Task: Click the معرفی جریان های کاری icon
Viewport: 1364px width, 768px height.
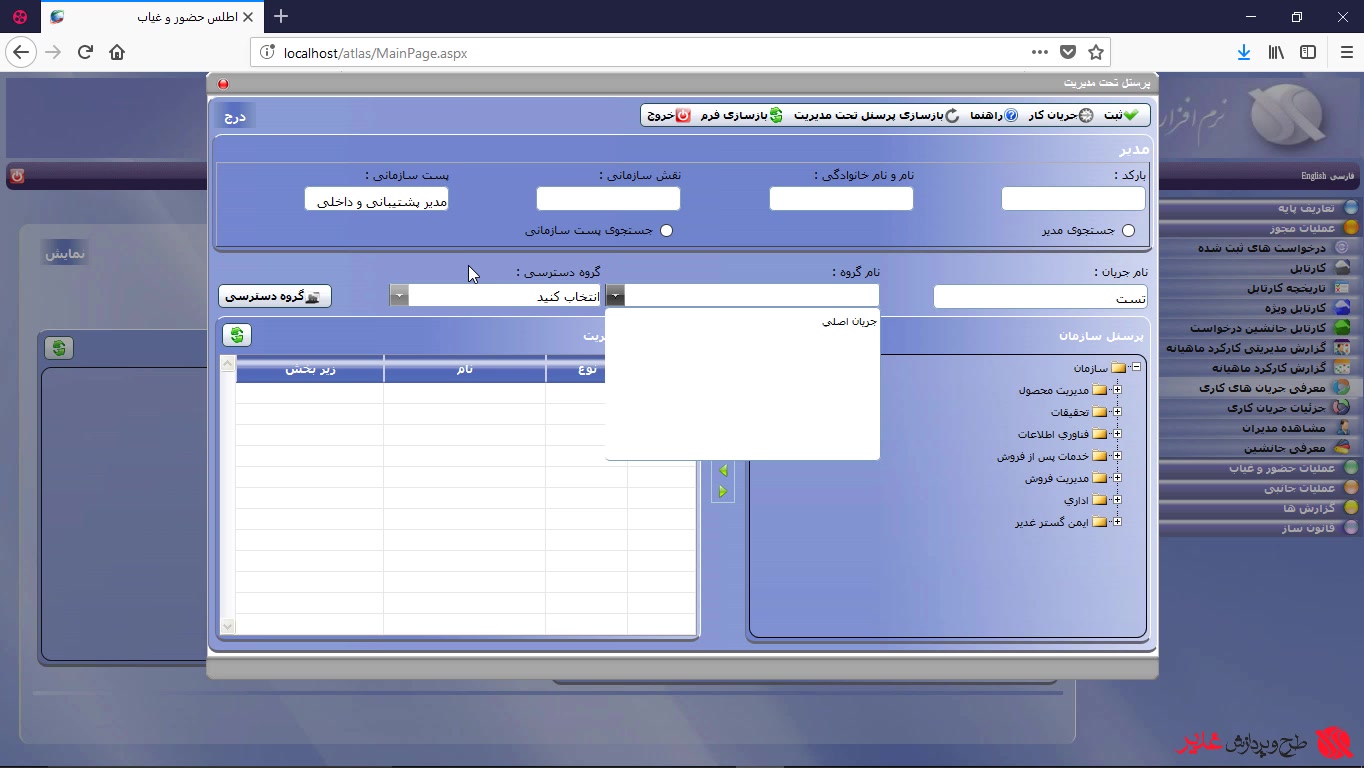Action: pos(1342,387)
